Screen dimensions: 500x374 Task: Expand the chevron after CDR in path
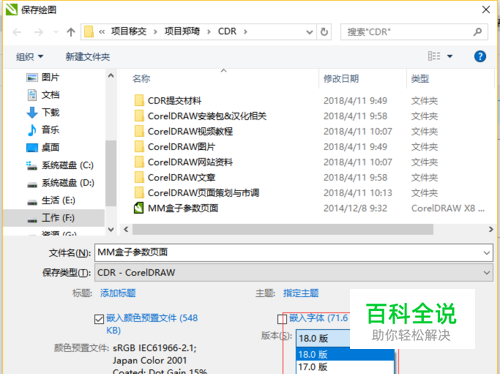(x=245, y=32)
